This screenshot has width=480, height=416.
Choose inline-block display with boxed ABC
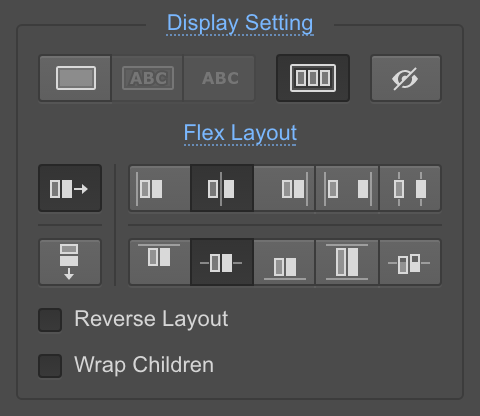coord(147,78)
